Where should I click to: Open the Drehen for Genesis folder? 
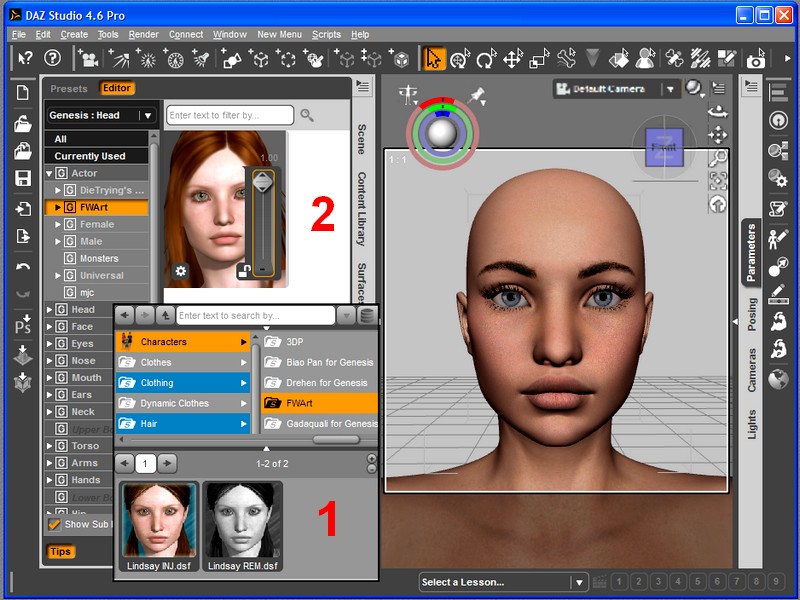pyautogui.click(x=319, y=383)
